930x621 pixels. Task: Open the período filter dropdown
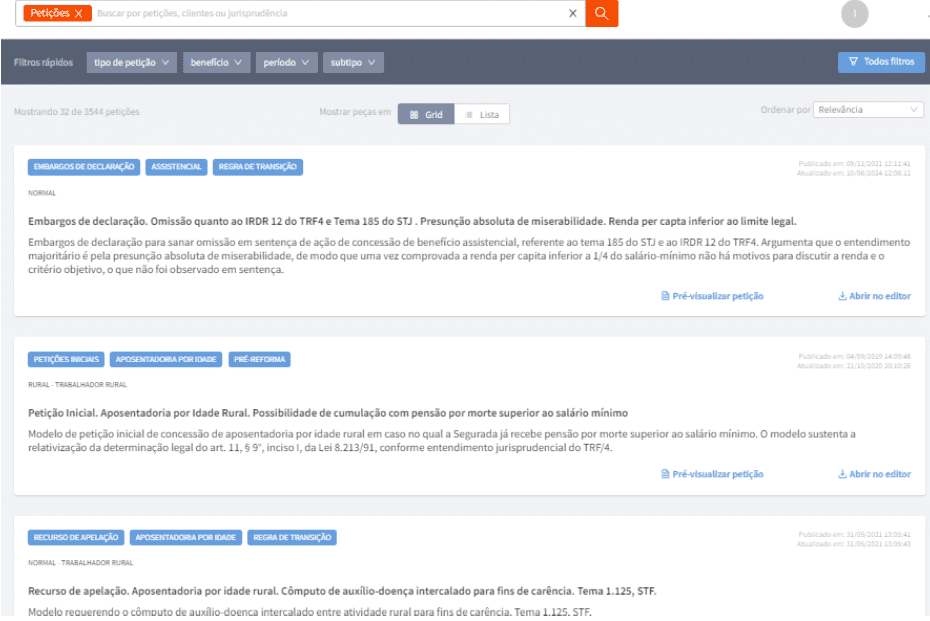coord(286,62)
